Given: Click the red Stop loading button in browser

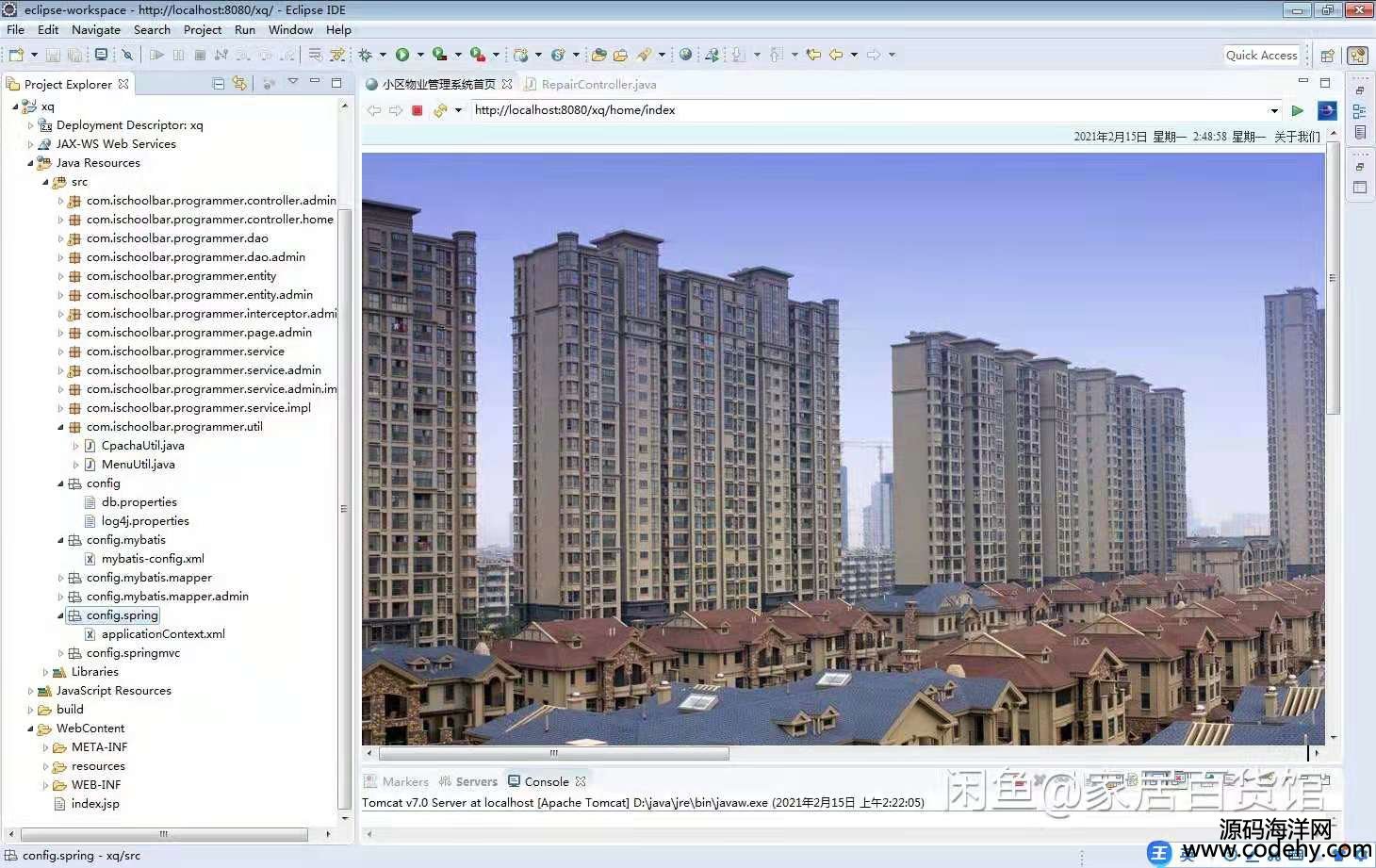Looking at the screenshot, I should point(418,110).
